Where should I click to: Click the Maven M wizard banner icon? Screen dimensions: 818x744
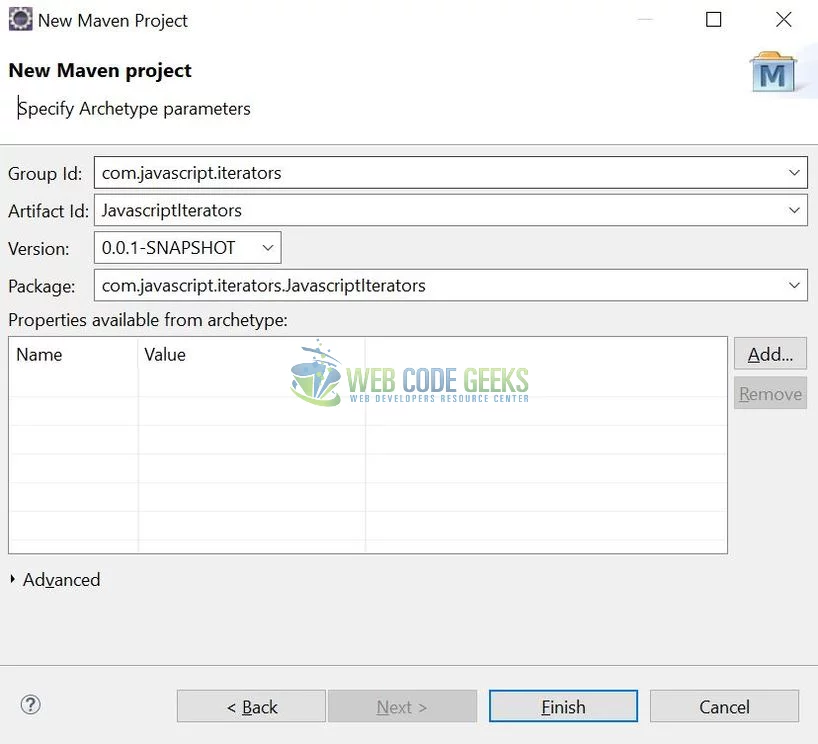click(x=773, y=72)
